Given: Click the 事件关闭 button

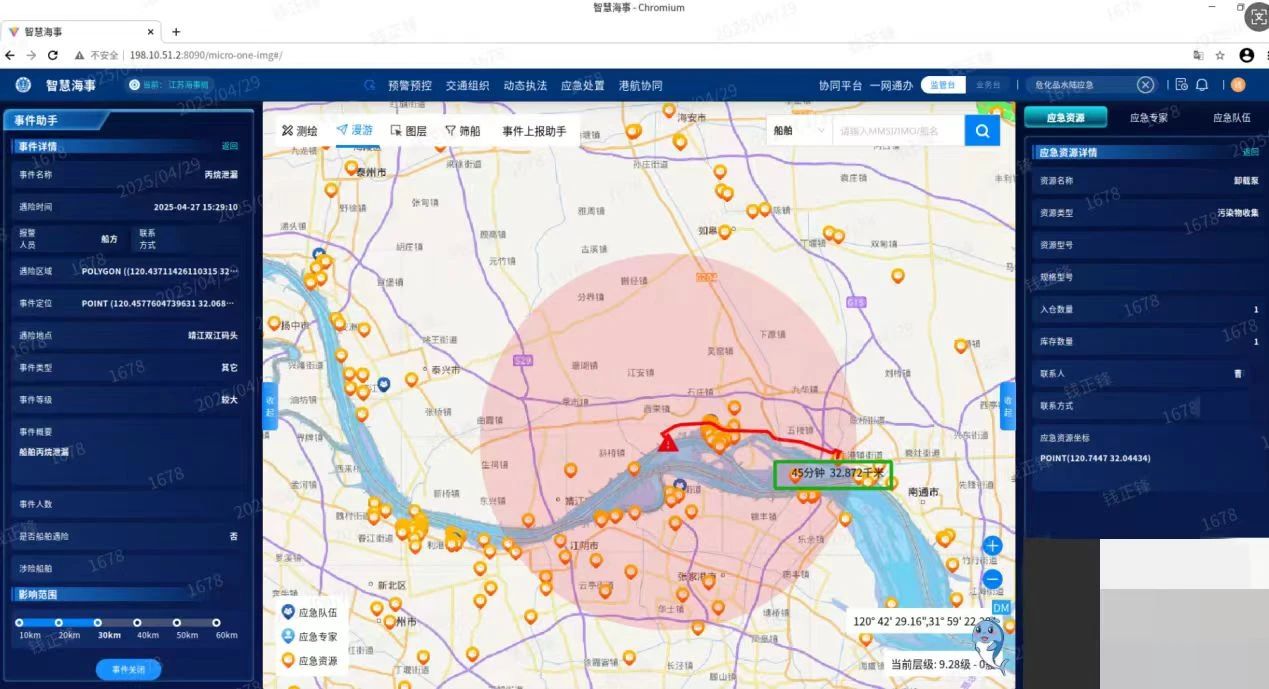Looking at the screenshot, I should pos(128,669).
